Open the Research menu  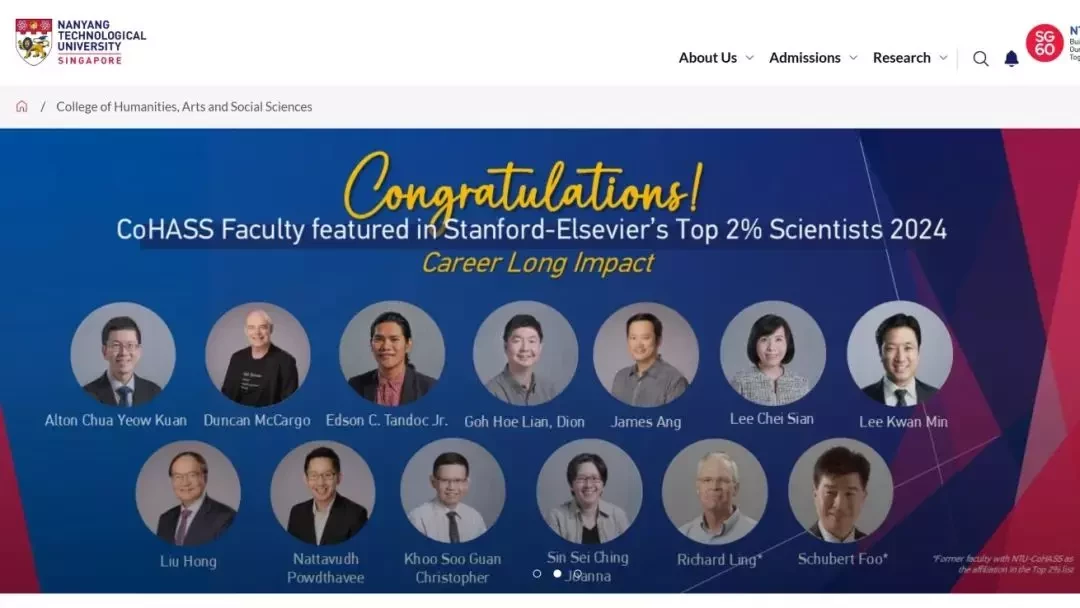point(902,58)
